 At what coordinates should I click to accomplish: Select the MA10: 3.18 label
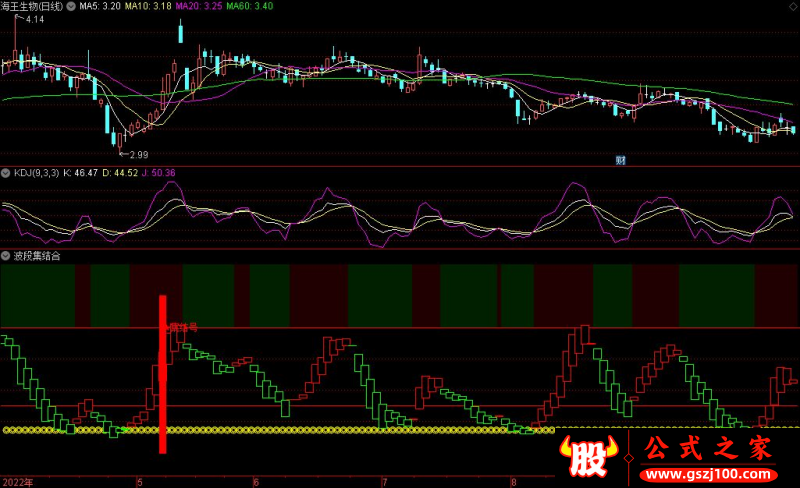click(x=148, y=7)
